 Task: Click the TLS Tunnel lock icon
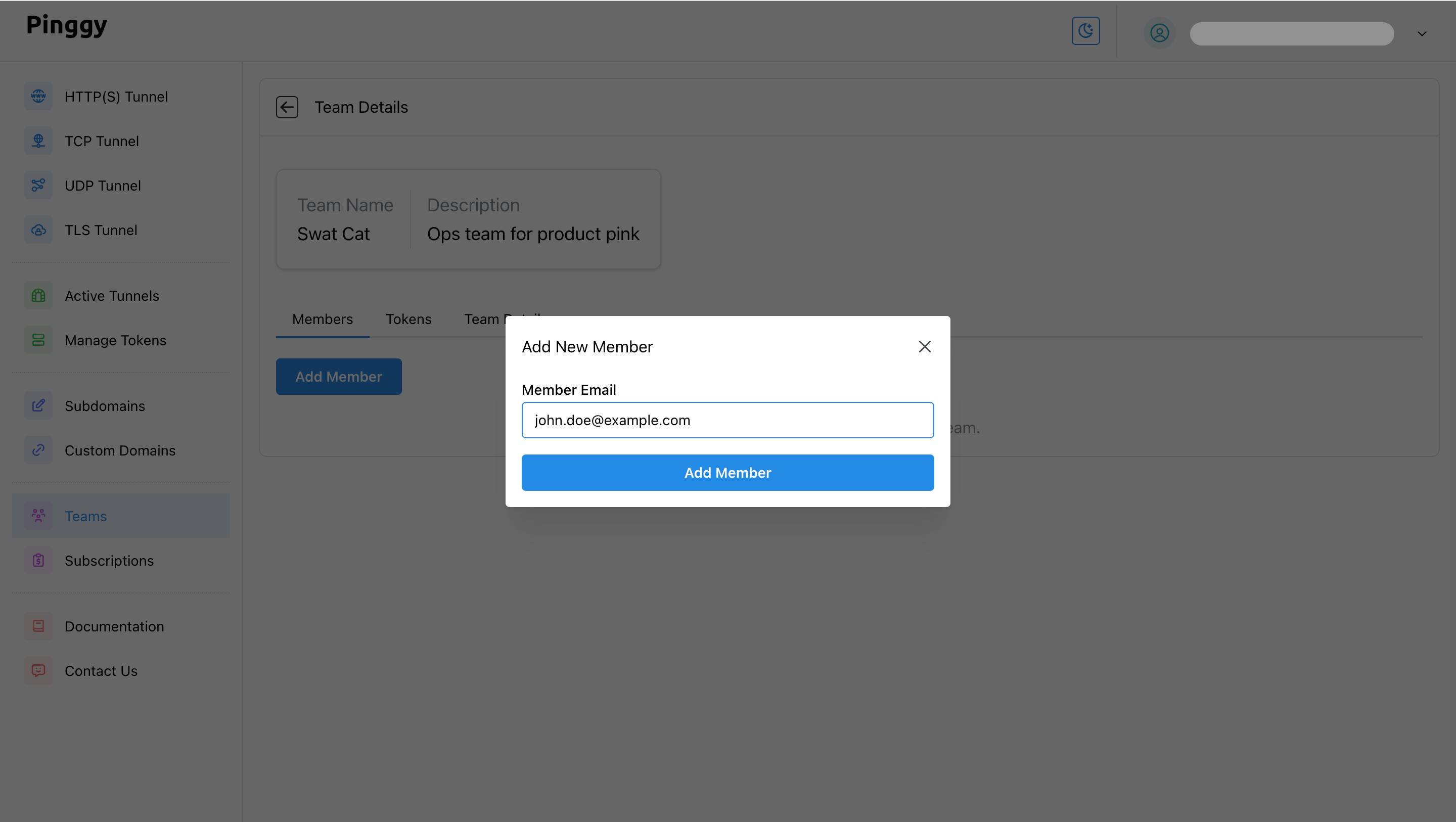pyautogui.click(x=38, y=230)
